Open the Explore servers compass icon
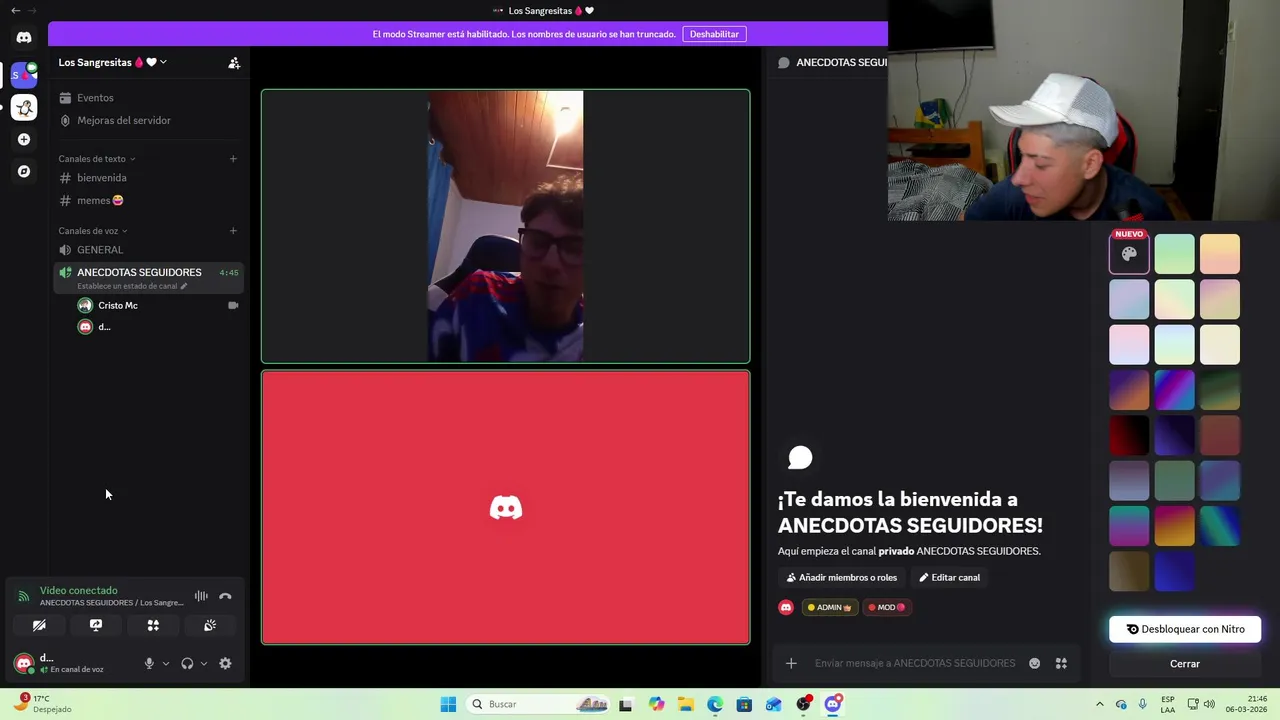1280x720 pixels. click(x=24, y=171)
